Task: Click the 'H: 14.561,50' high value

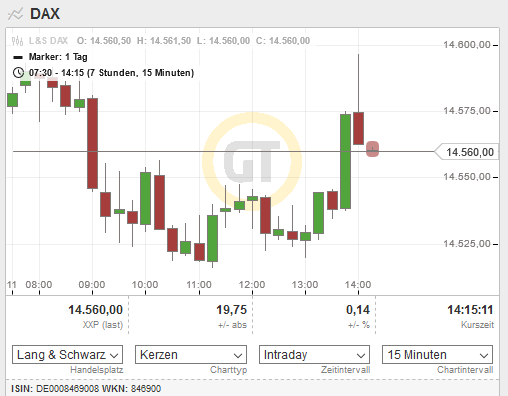Action: 164,41
